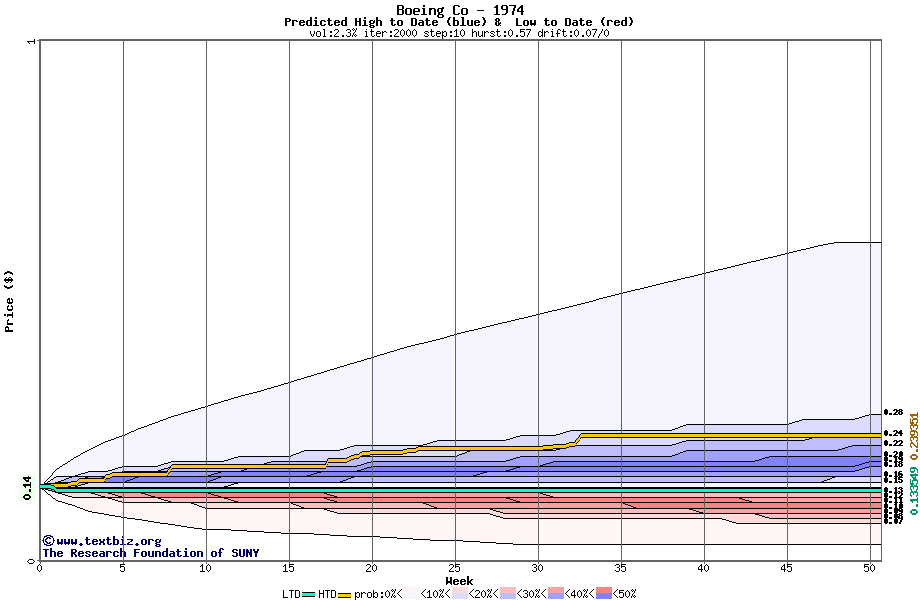This screenshot has height=600, width=920.
Task: Click the '0.14' starting price label
Action: click(x=28, y=488)
